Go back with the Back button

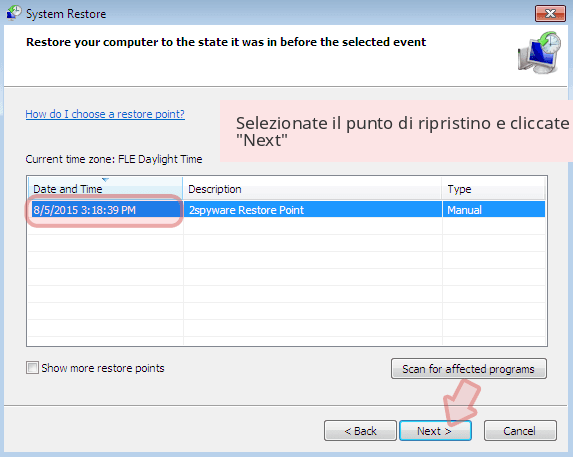tap(360, 431)
